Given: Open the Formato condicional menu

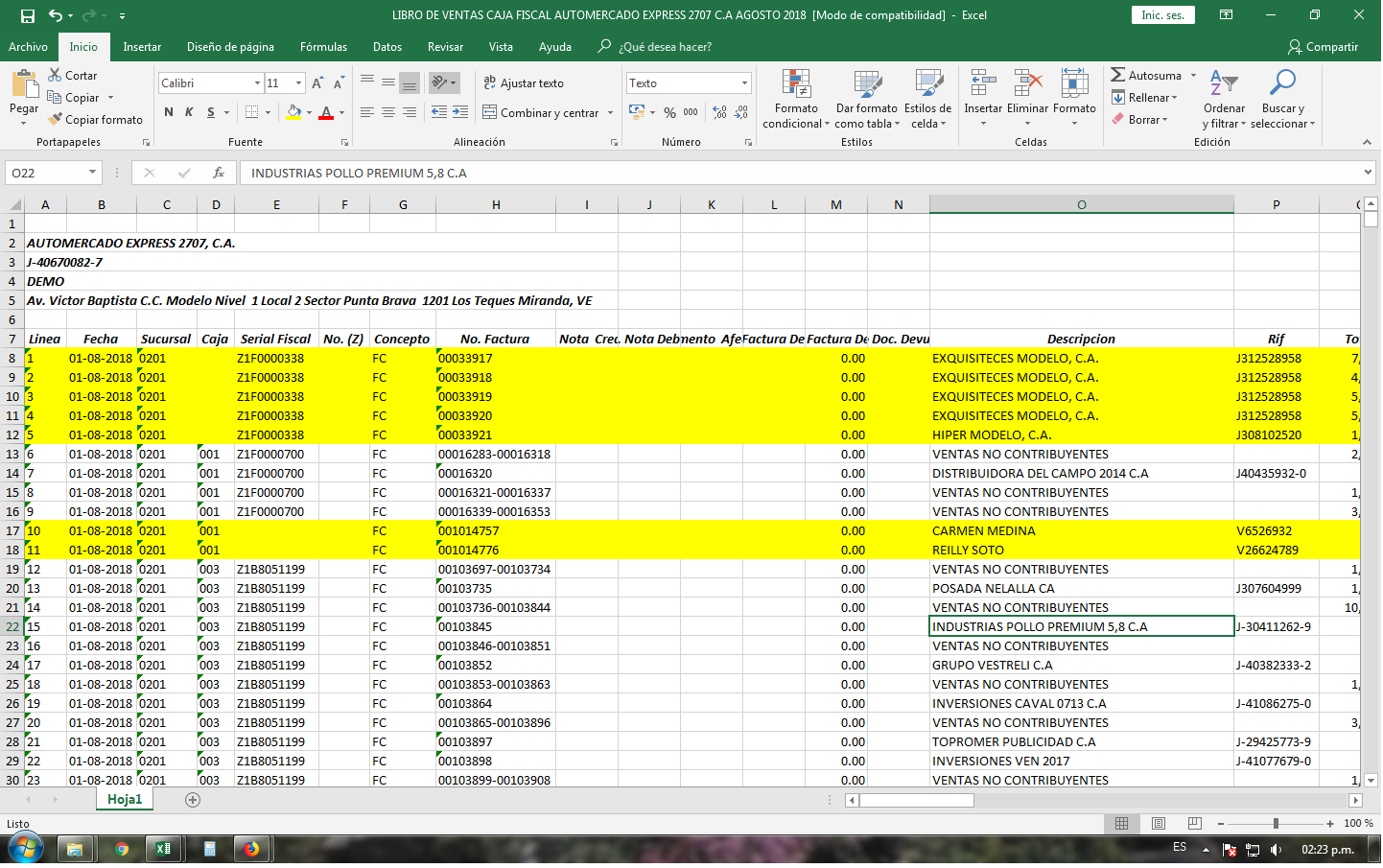Looking at the screenshot, I should pyautogui.click(x=796, y=99).
